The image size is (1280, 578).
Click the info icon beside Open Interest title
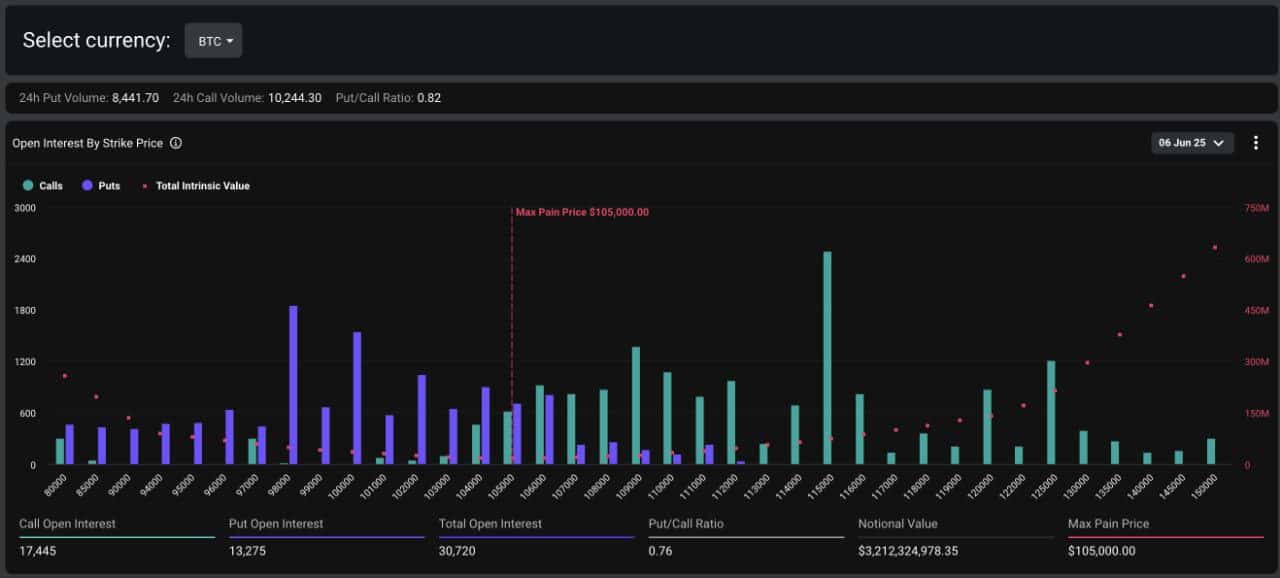(176, 143)
